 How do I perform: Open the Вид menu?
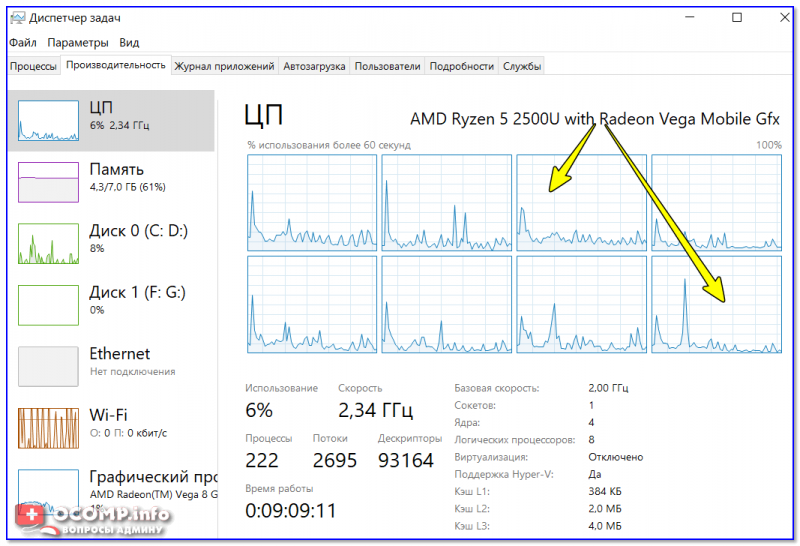click(x=129, y=43)
